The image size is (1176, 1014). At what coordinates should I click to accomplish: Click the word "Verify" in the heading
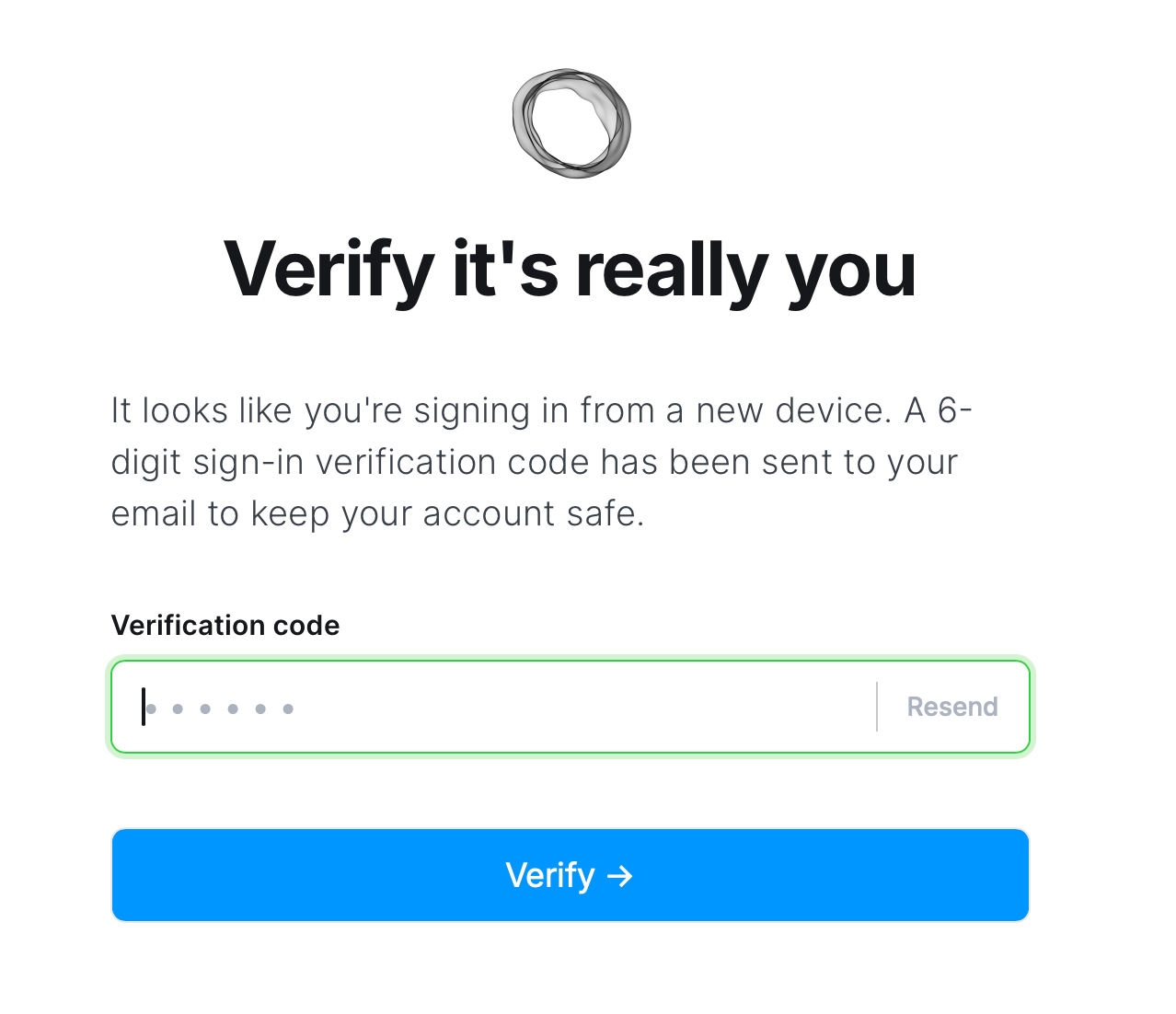click(x=329, y=271)
